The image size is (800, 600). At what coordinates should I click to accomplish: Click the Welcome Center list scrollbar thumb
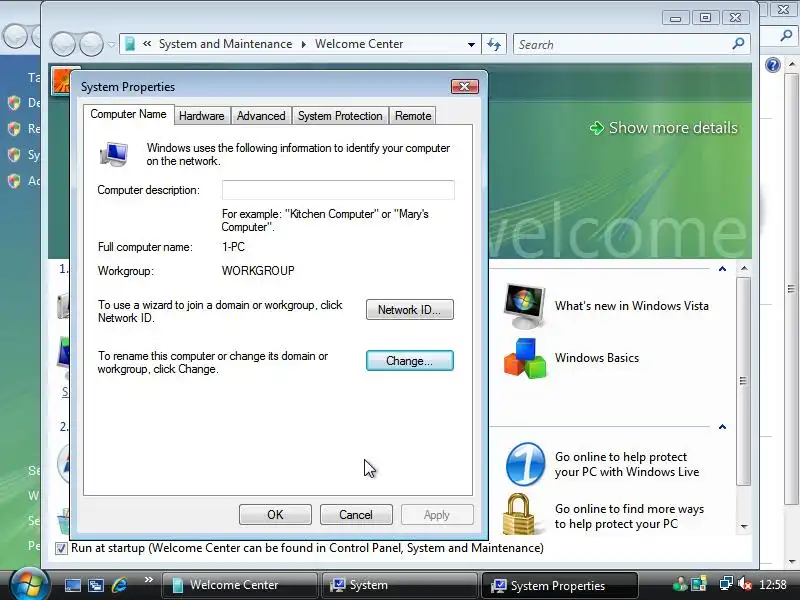tap(744, 381)
